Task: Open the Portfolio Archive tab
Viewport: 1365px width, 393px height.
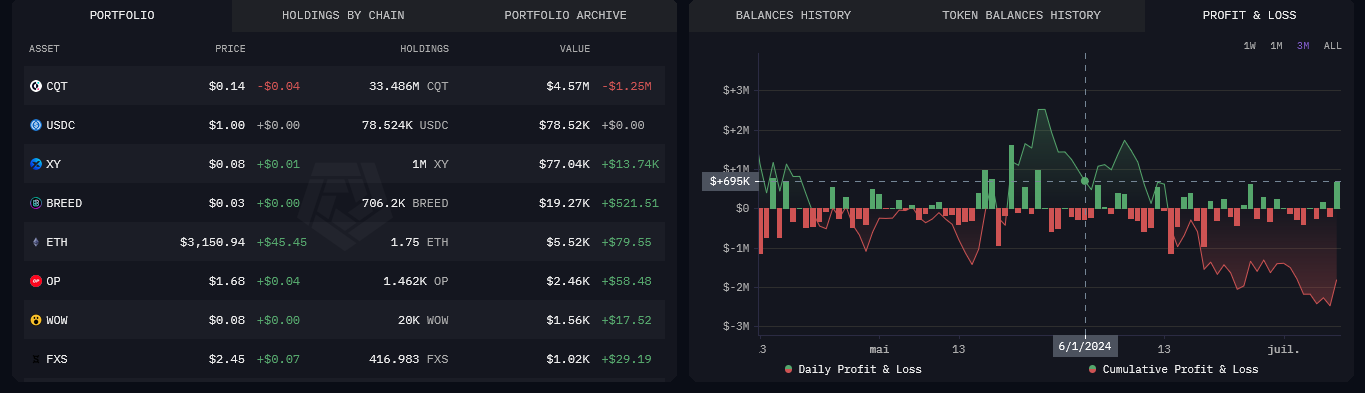Action: click(x=566, y=16)
